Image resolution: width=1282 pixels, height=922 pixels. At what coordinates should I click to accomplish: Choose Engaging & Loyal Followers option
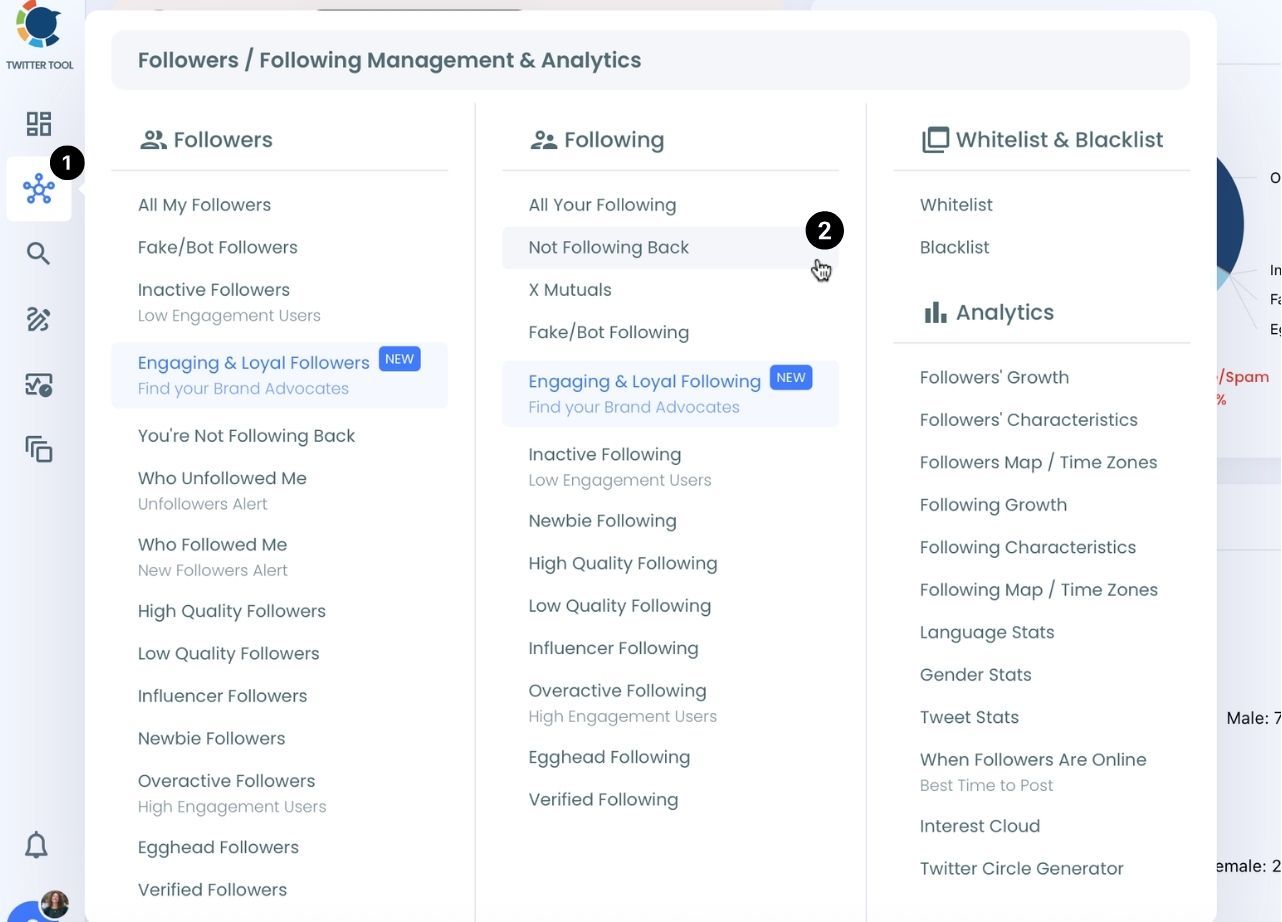(254, 363)
